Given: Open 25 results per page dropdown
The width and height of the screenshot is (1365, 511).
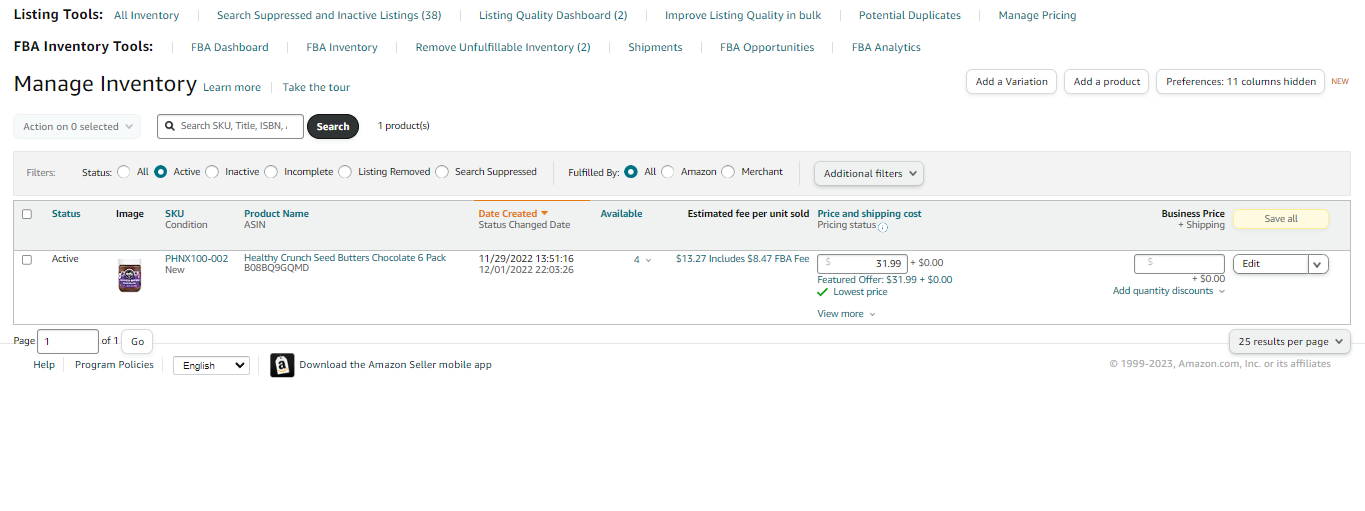Looking at the screenshot, I should [x=1290, y=342].
